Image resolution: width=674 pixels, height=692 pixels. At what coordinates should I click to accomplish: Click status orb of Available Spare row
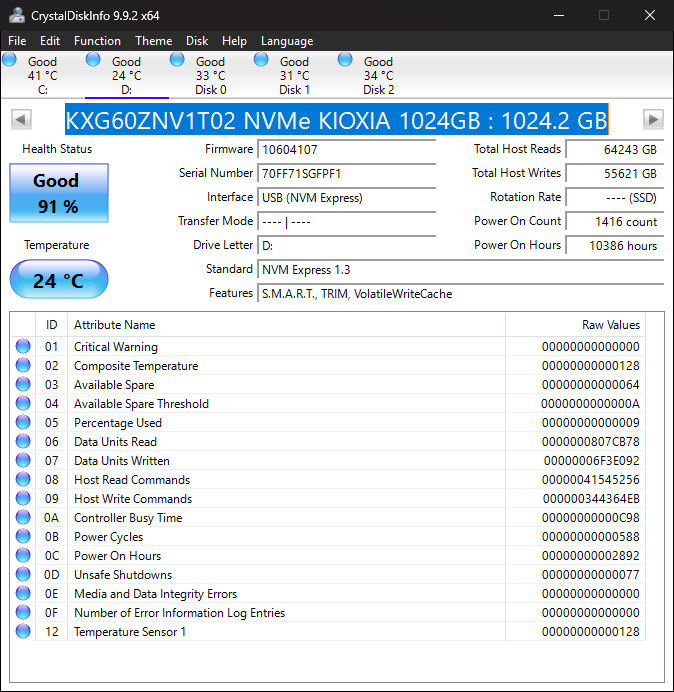tap(23, 384)
